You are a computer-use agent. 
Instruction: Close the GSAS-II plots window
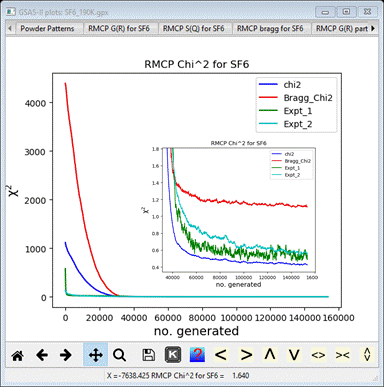367,12
